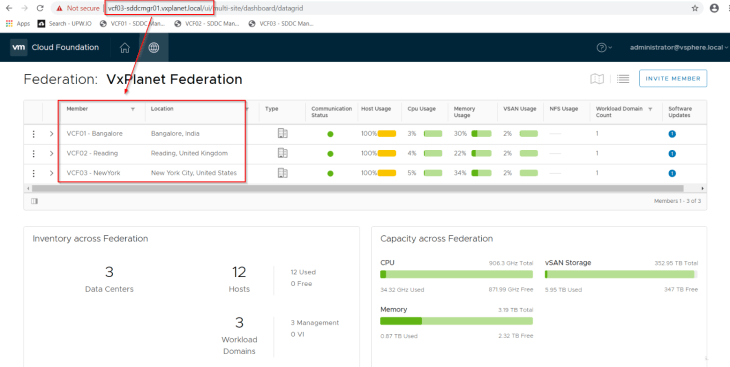Click the Cpu Usage bar for VCF02 row
Viewport: 730px width, 367px height.
pos(433,153)
